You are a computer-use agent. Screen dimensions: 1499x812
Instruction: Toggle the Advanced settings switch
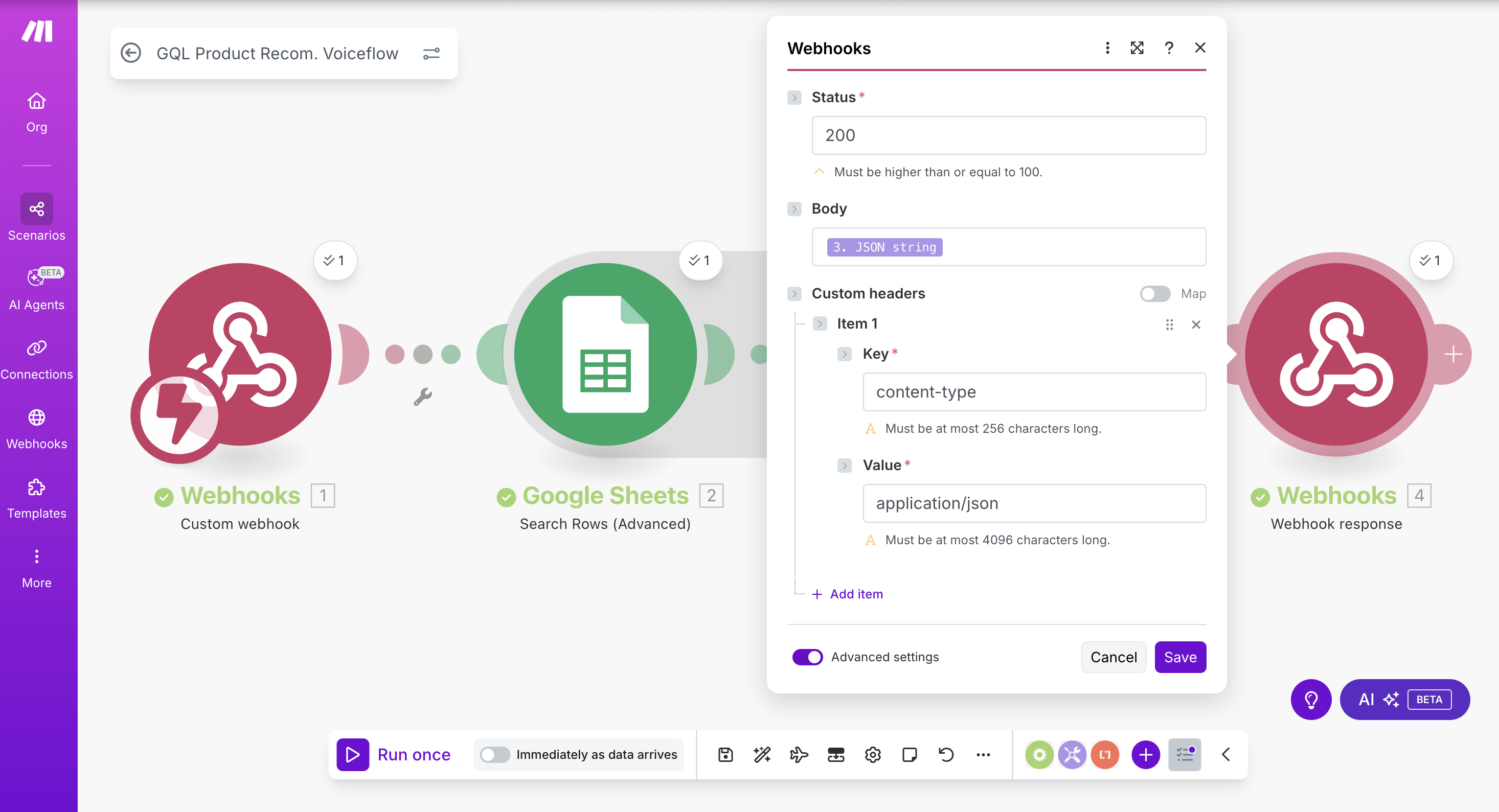click(808, 657)
